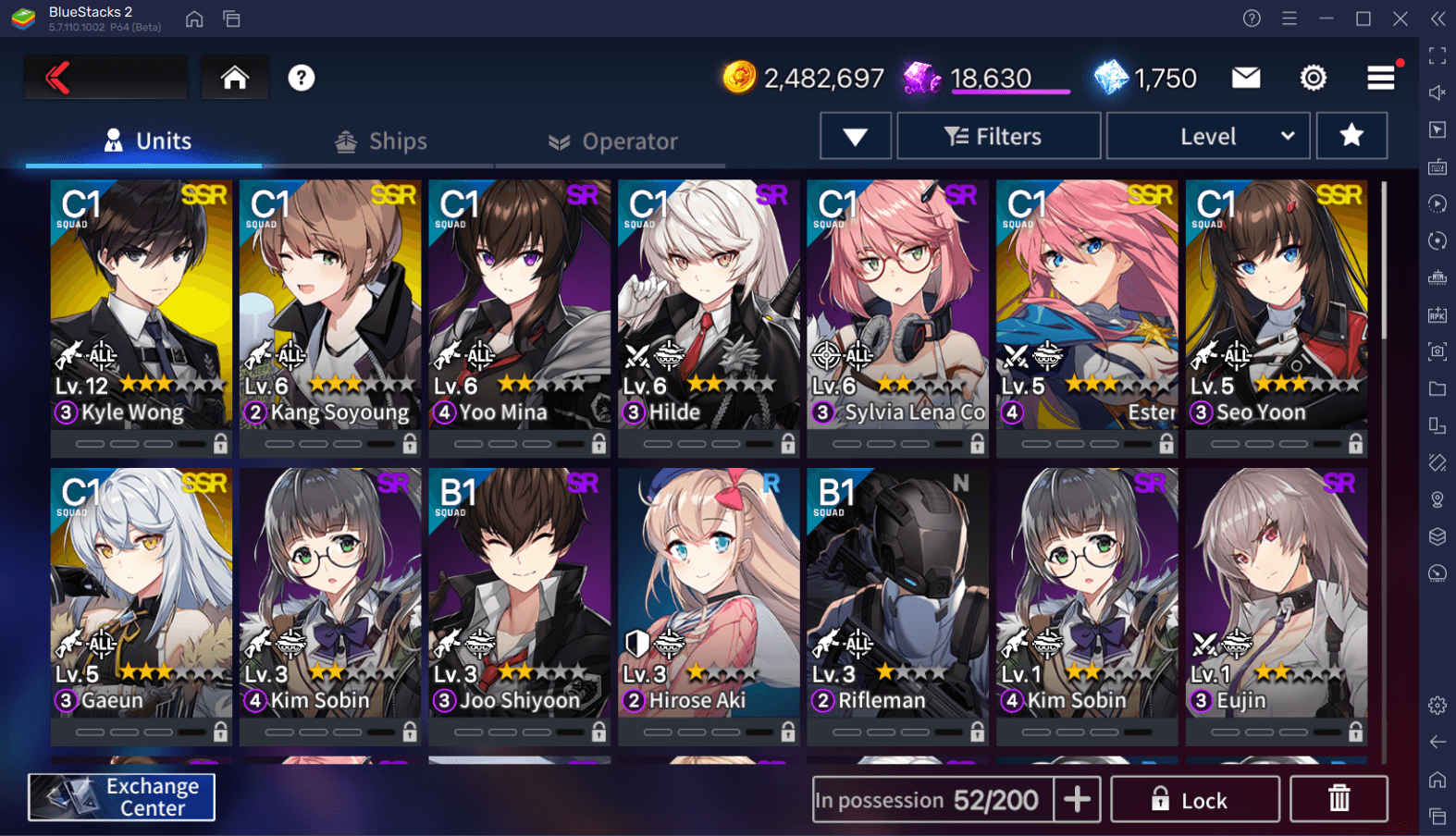Click the plus to expand possession slots
The image size is (1456, 836).
1077,799
